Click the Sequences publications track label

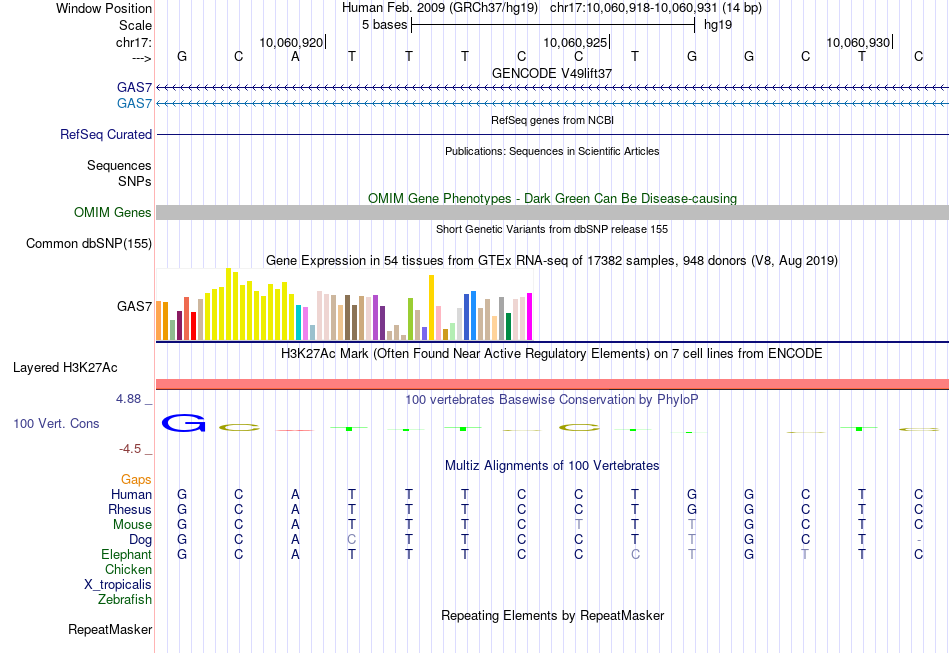[119, 165]
